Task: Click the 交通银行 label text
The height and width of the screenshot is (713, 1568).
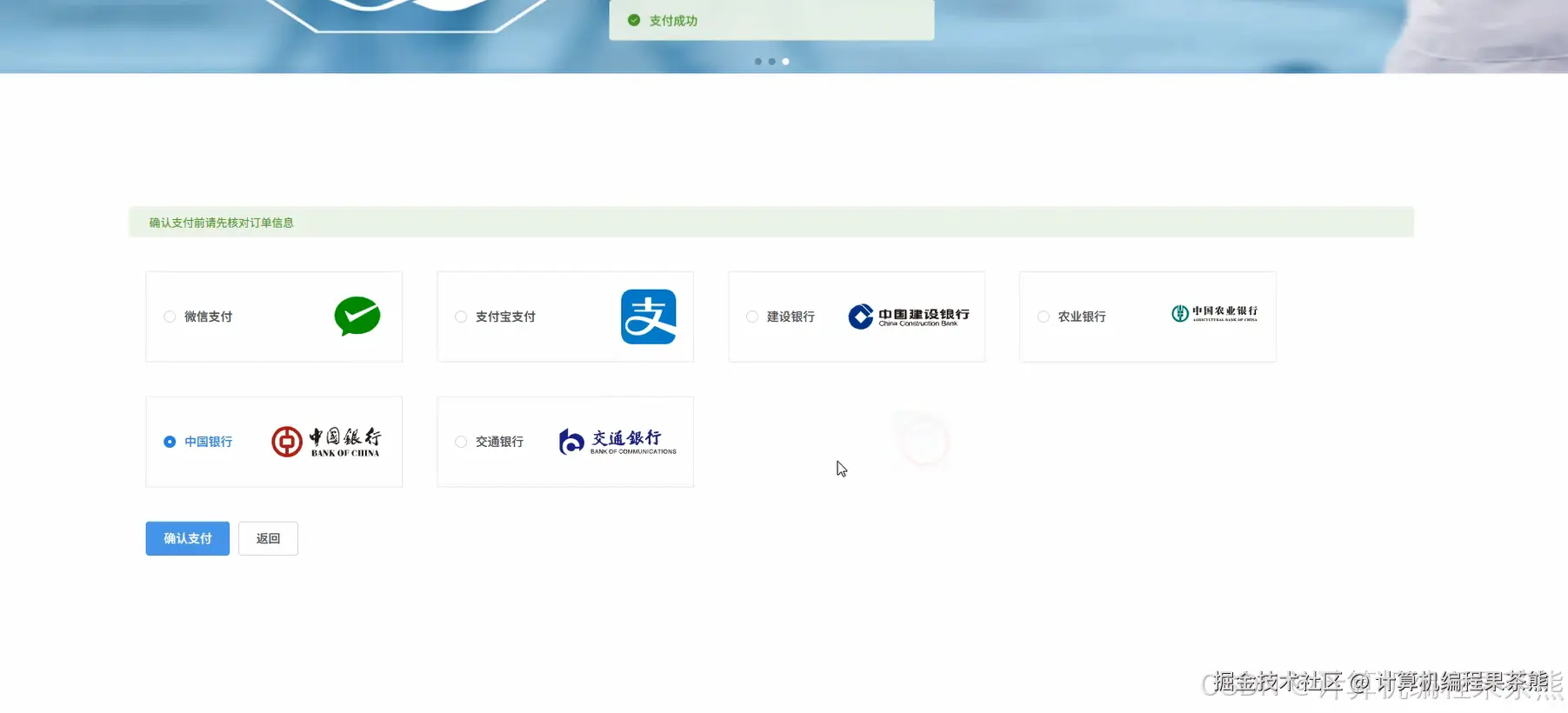Action: pos(499,442)
